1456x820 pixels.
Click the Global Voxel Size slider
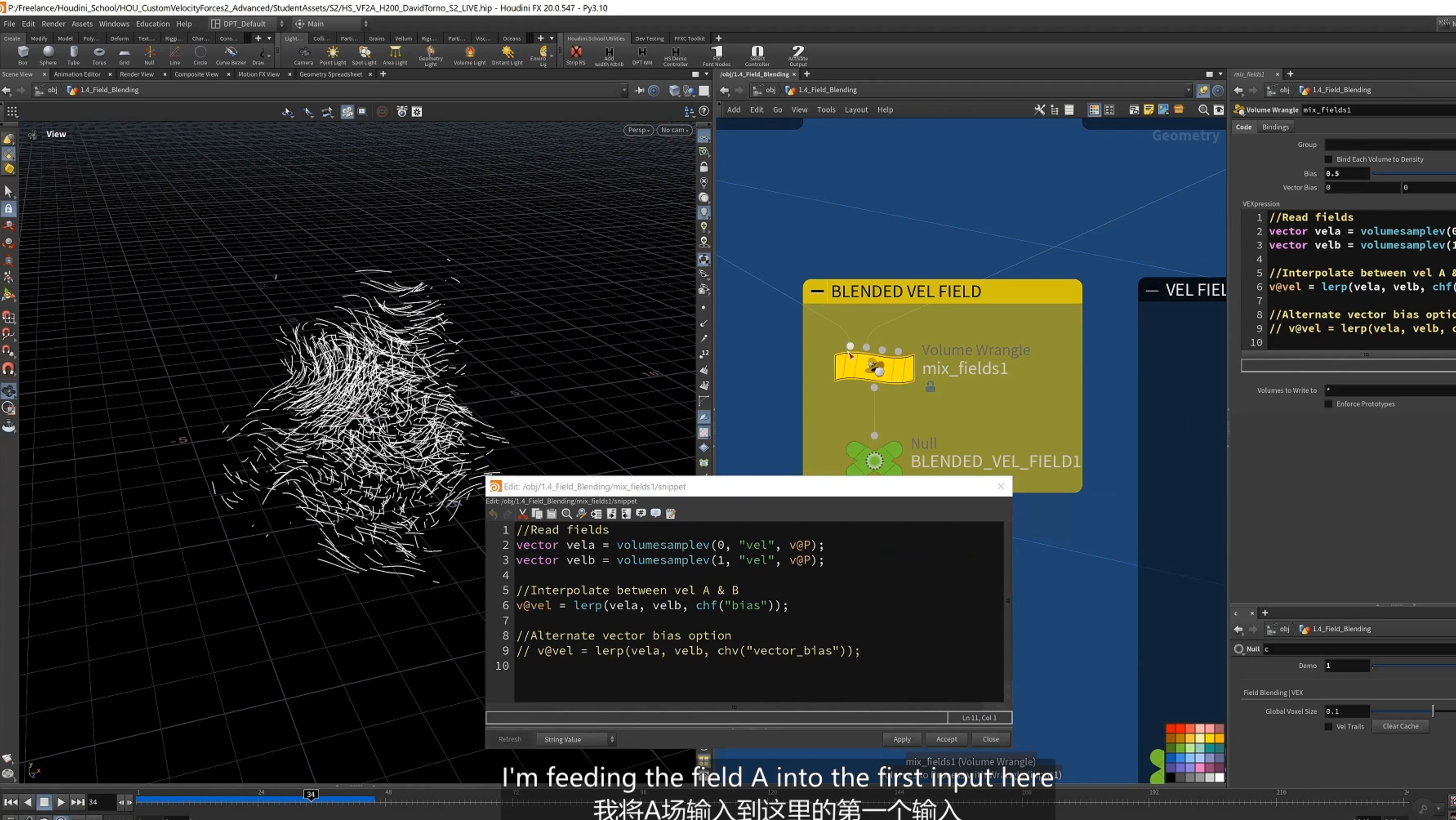(x=1413, y=711)
